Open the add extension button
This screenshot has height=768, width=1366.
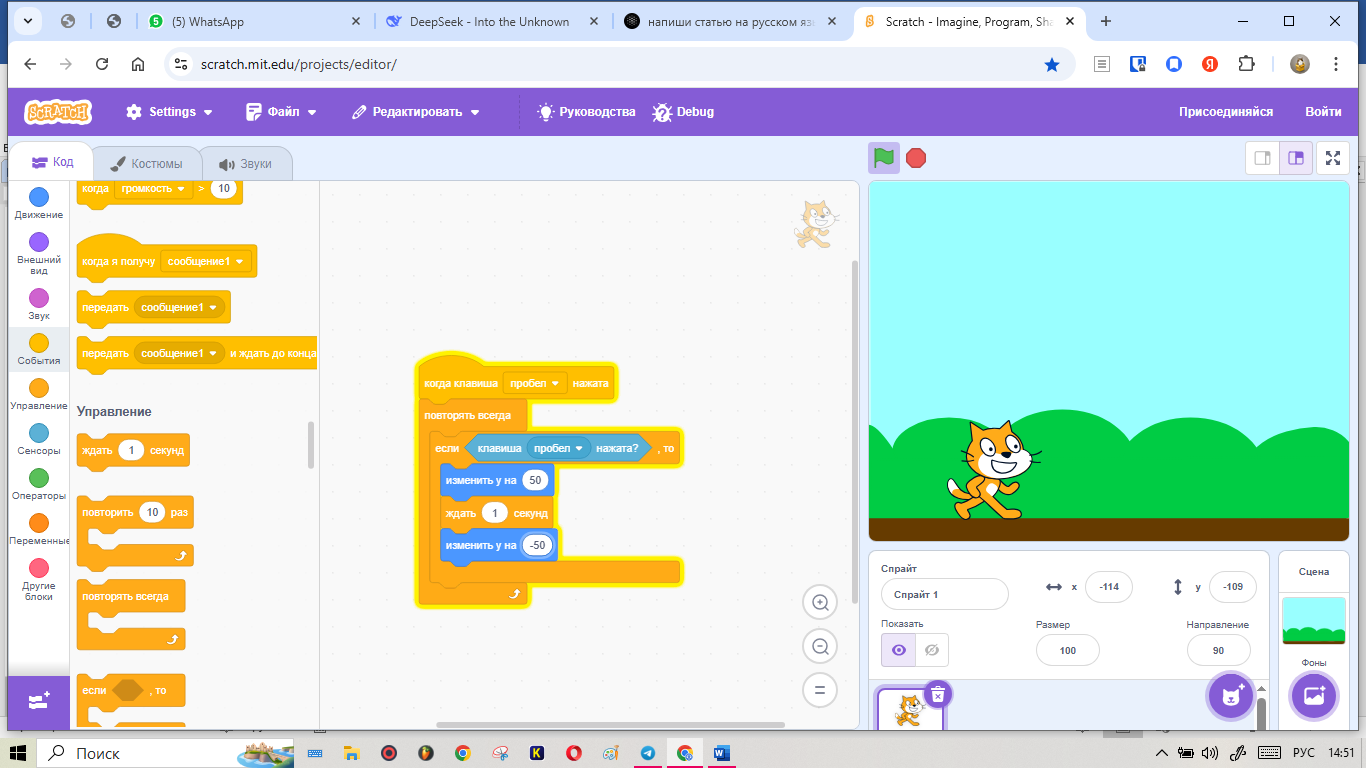click(x=38, y=702)
